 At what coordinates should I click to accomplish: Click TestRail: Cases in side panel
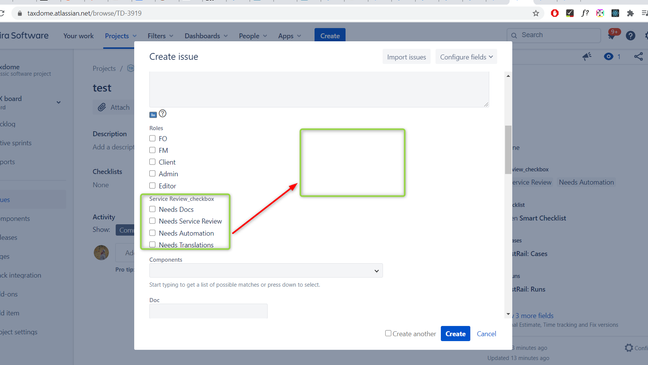(529, 254)
